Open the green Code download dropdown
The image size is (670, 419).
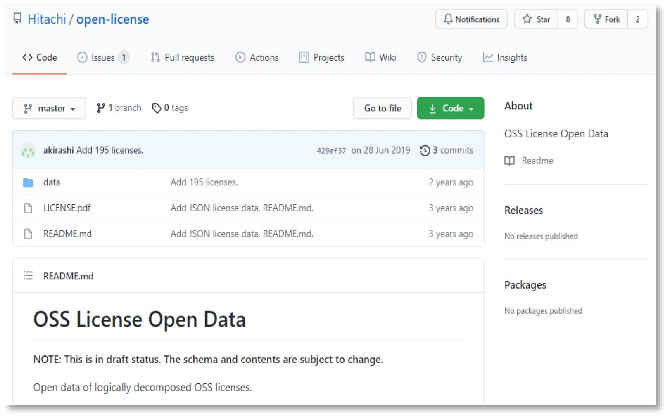[450, 108]
